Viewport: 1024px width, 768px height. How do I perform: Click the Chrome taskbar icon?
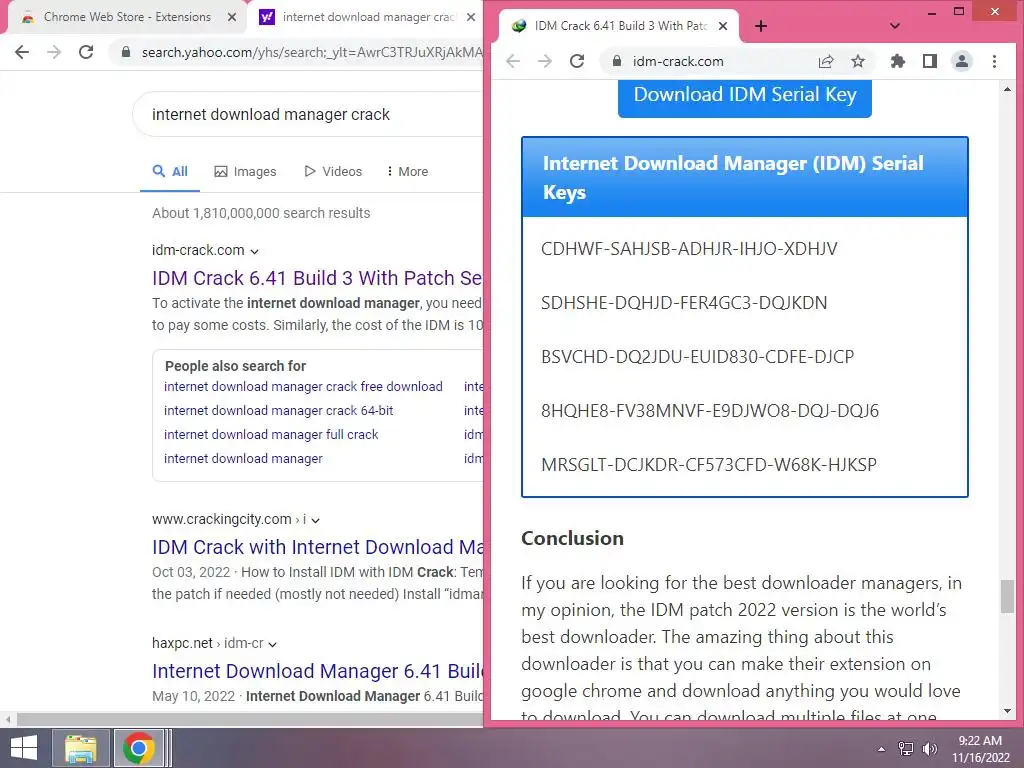click(x=138, y=748)
